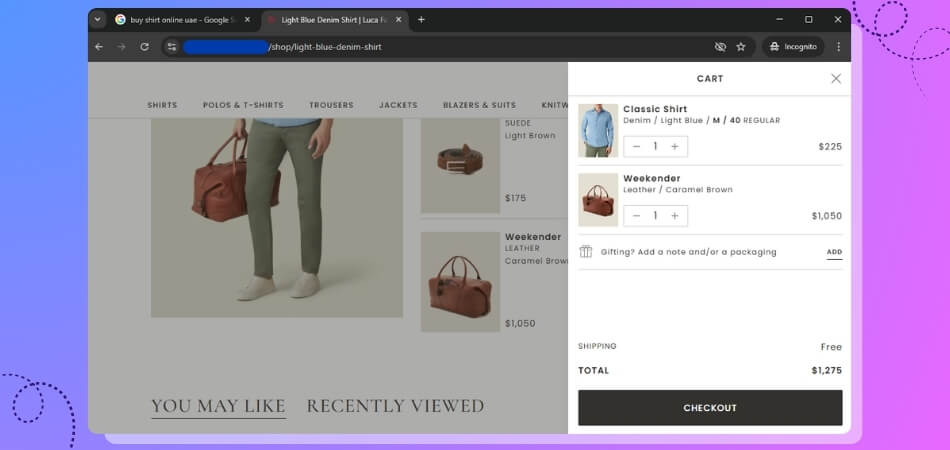Close the cart panel
Image resolution: width=950 pixels, height=450 pixels.
click(x=835, y=79)
